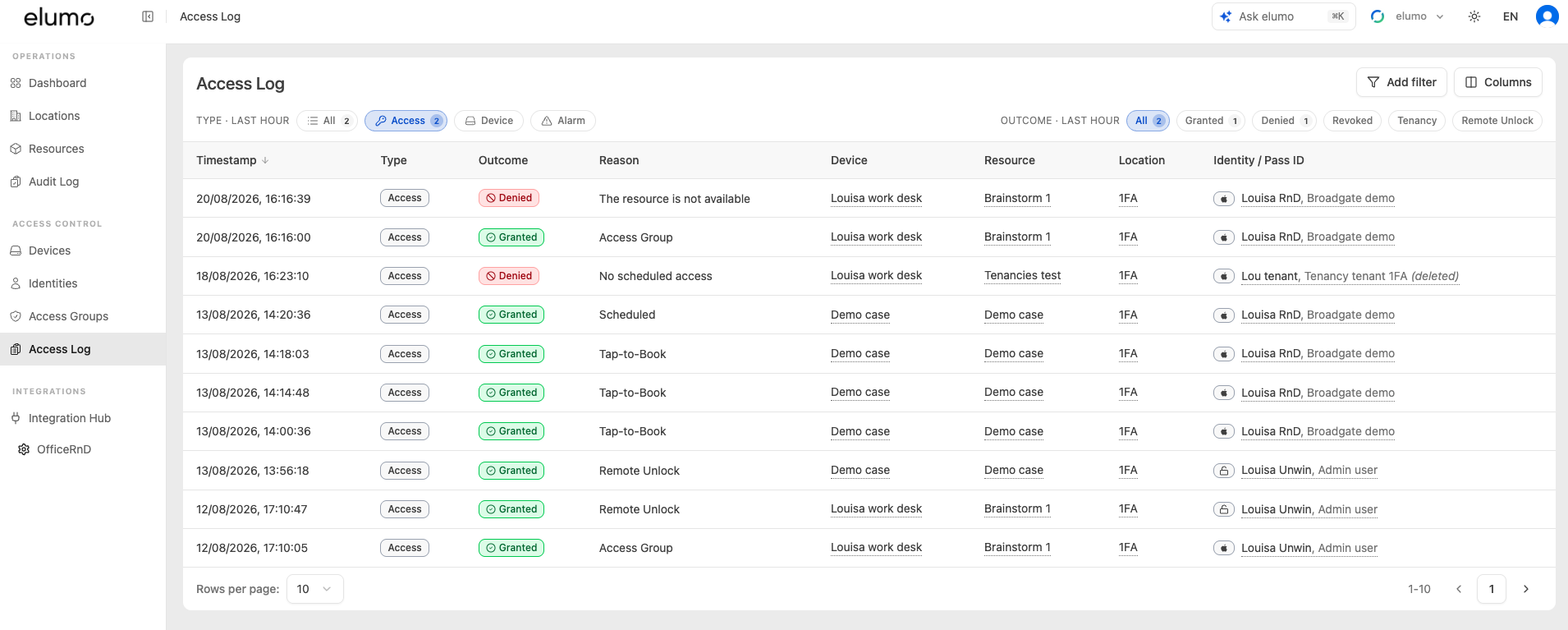Viewport: 1568px width, 630px height.
Task: Open the elumo organization switcher
Action: (1407, 16)
